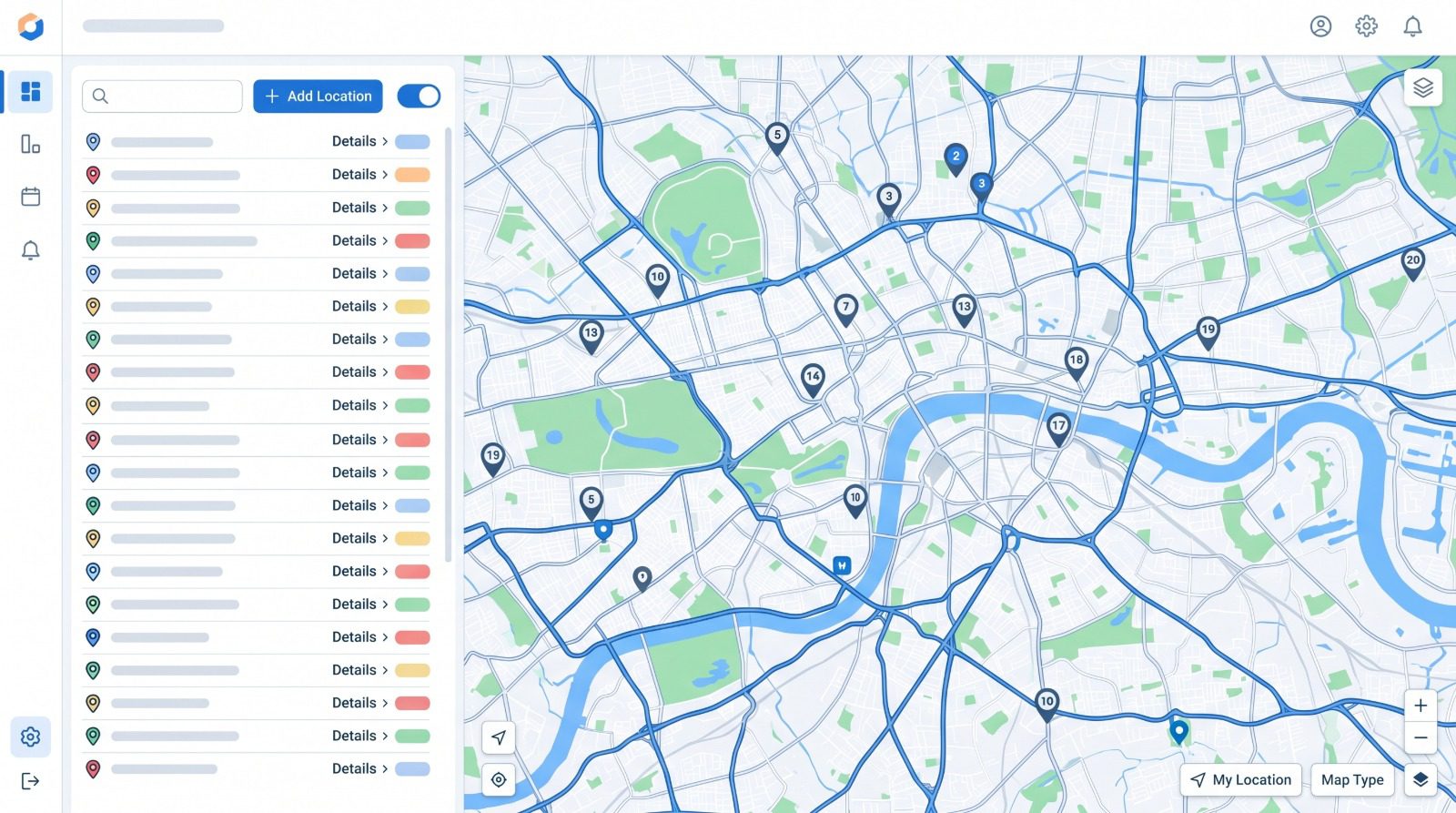Open the outlined layers icon atop the map
This screenshot has width=1456, height=813.
1423,87
